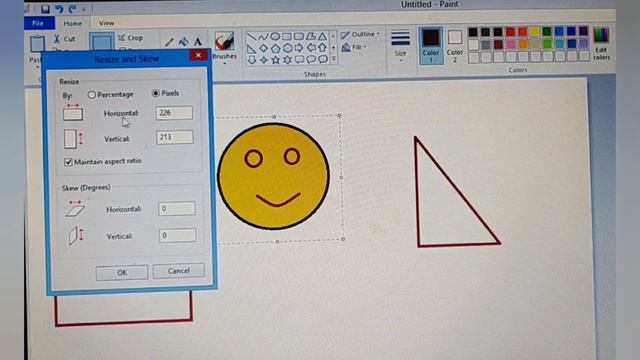Click the Skew Vertical degrees field
This screenshot has width=640, height=360.
click(x=178, y=236)
